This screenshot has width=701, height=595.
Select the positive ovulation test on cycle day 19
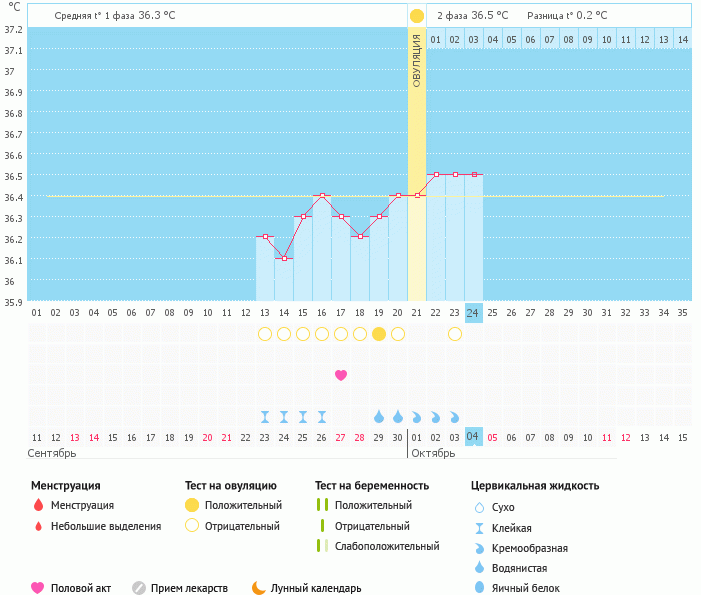pos(379,334)
